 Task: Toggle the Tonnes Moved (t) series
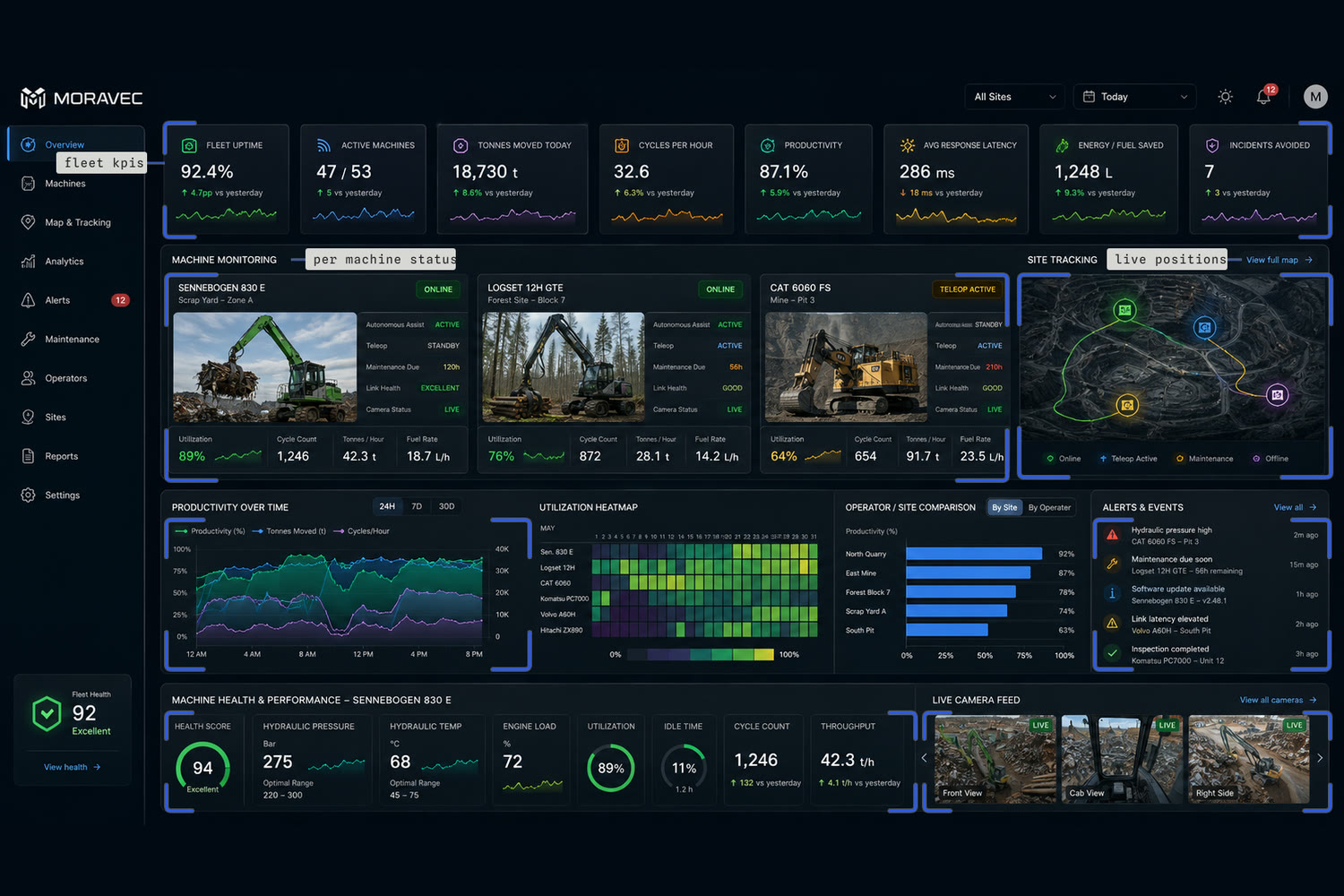pyautogui.click(x=289, y=531)
